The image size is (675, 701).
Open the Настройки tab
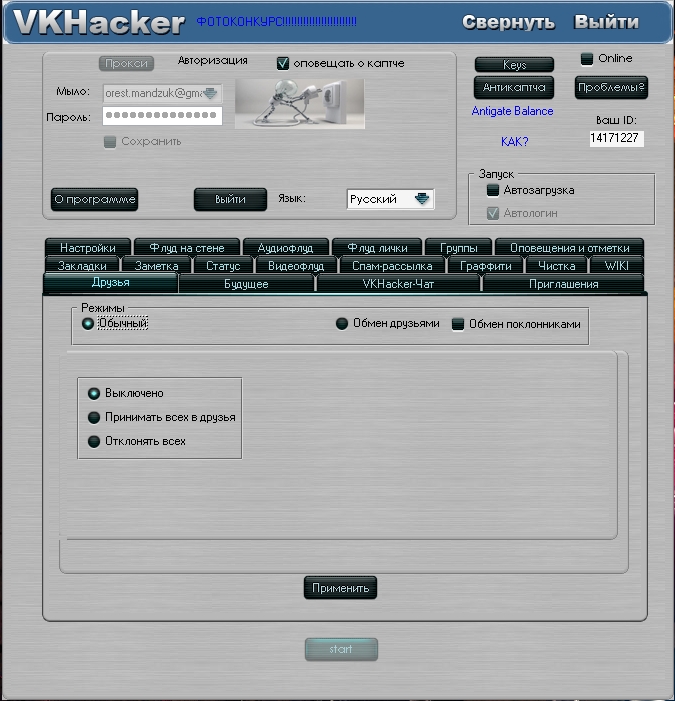click(88, 247)
